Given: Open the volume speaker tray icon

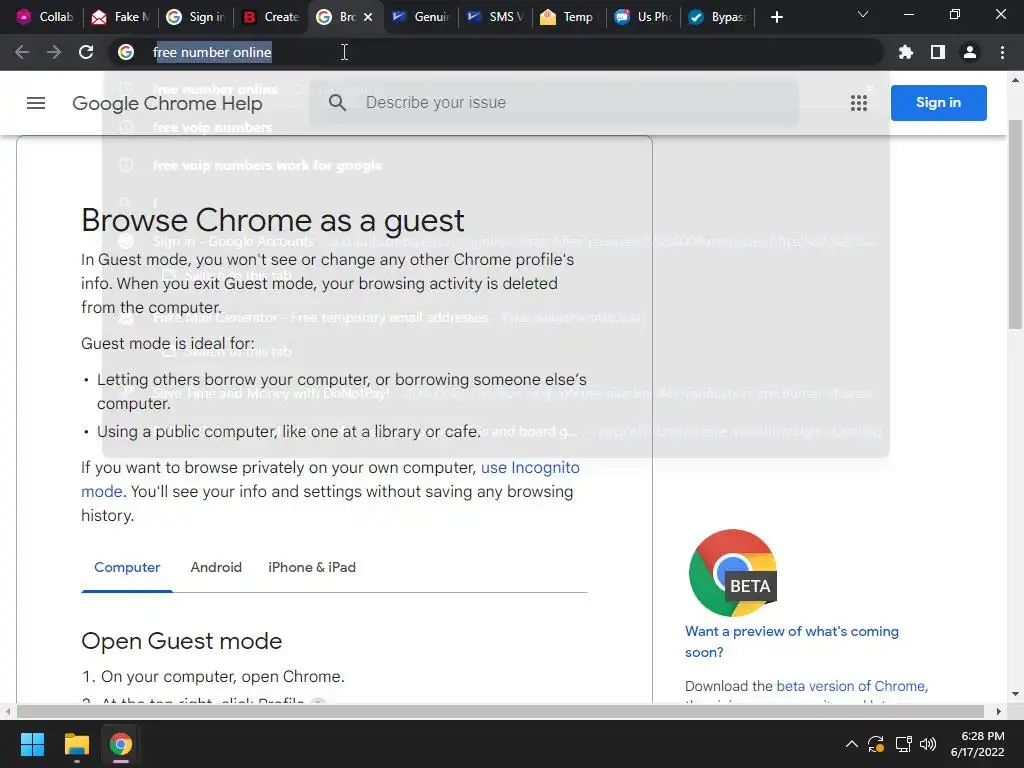Looking at the screenshot, I should (927, 744).
